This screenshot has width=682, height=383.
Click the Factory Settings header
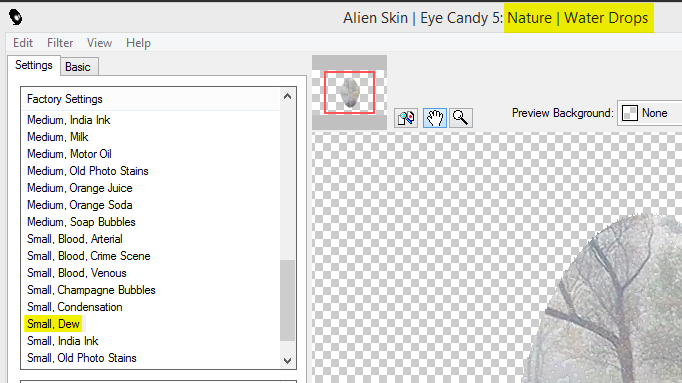coord(64,99)
